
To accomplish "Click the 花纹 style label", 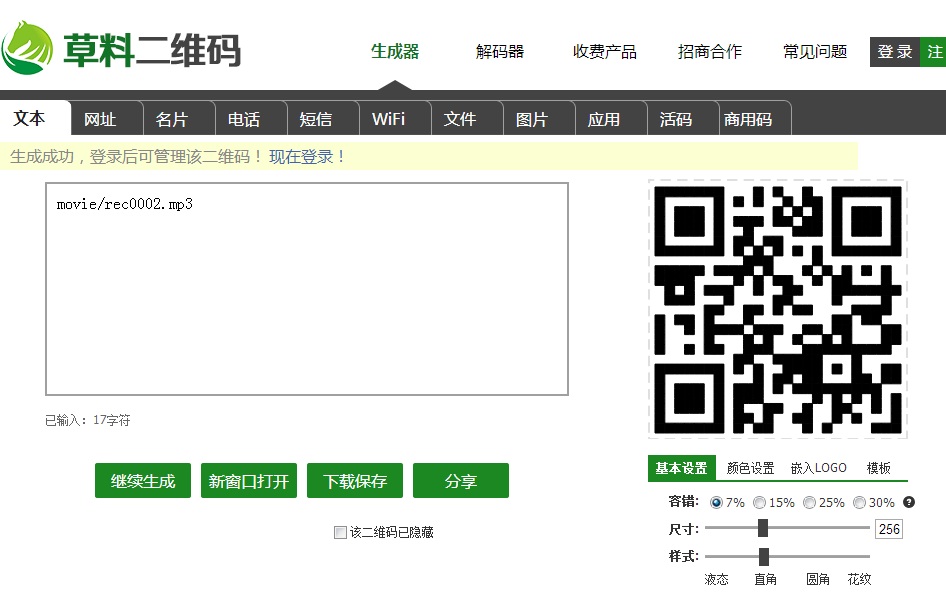I will point(859,579).
